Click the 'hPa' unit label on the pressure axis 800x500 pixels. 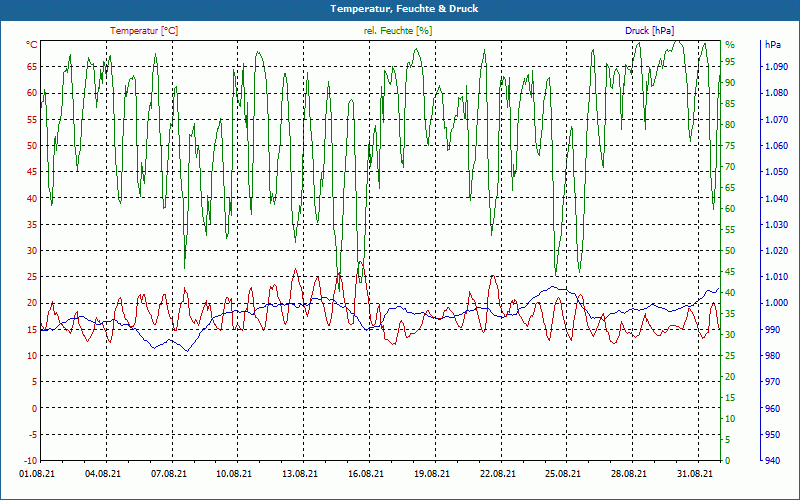click(x=772, y=44)
